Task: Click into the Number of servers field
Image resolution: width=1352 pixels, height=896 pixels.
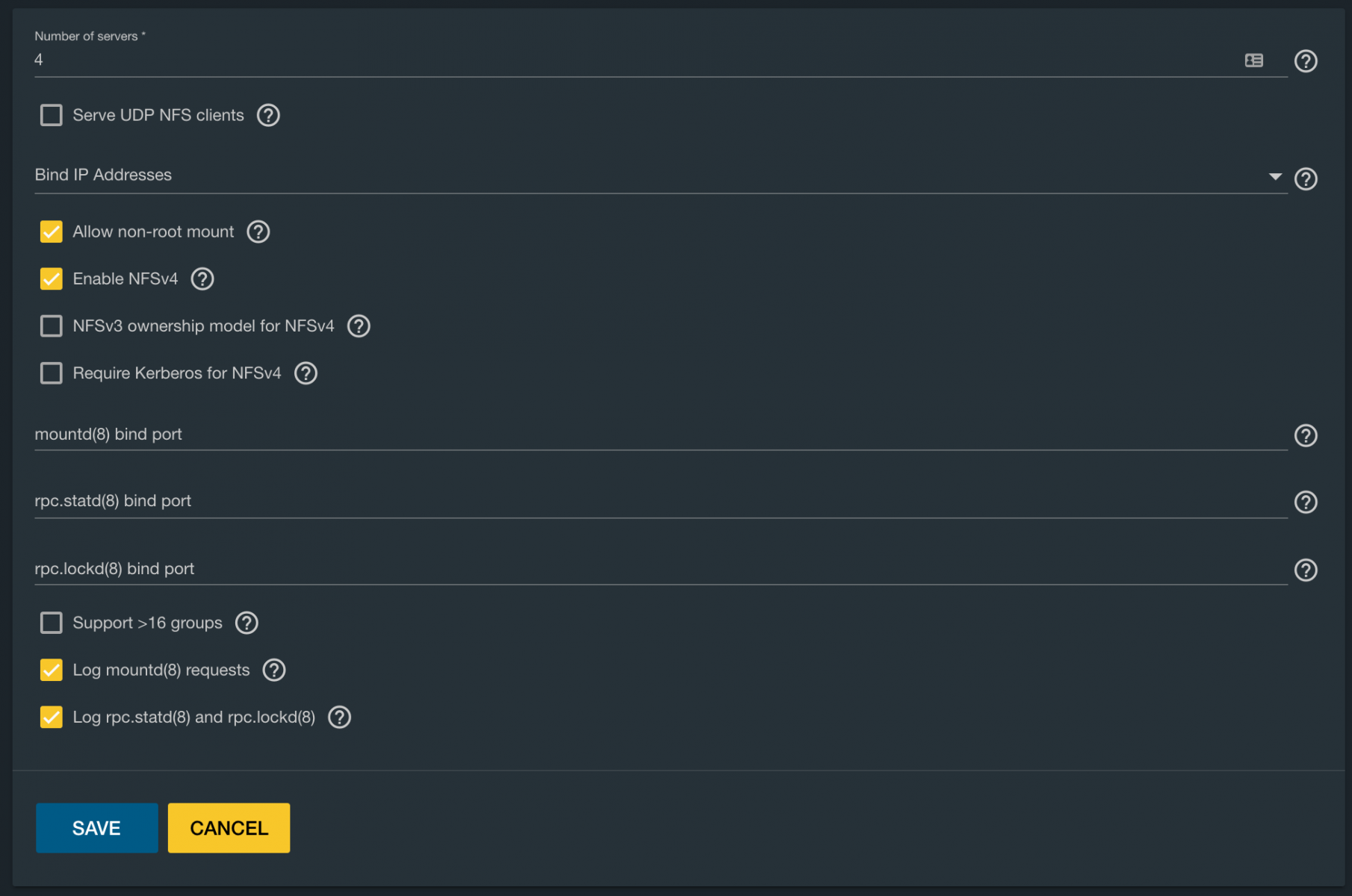Action: tap(635, 60)
